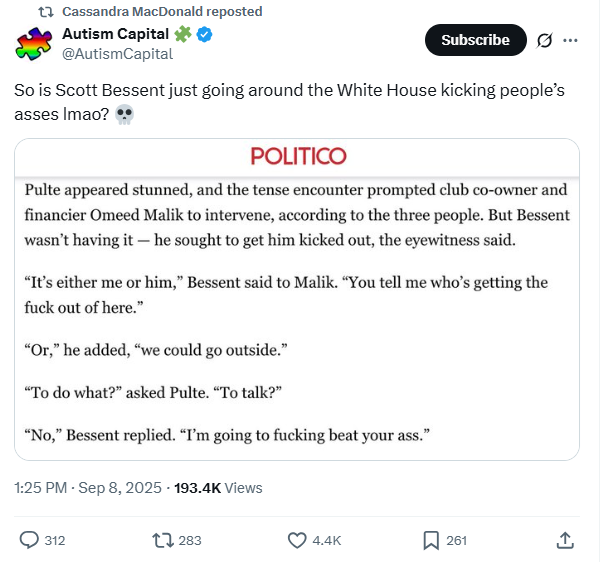
Task: Open Cassandra MacDonald reposted link
Action: [x=162, y=11]
